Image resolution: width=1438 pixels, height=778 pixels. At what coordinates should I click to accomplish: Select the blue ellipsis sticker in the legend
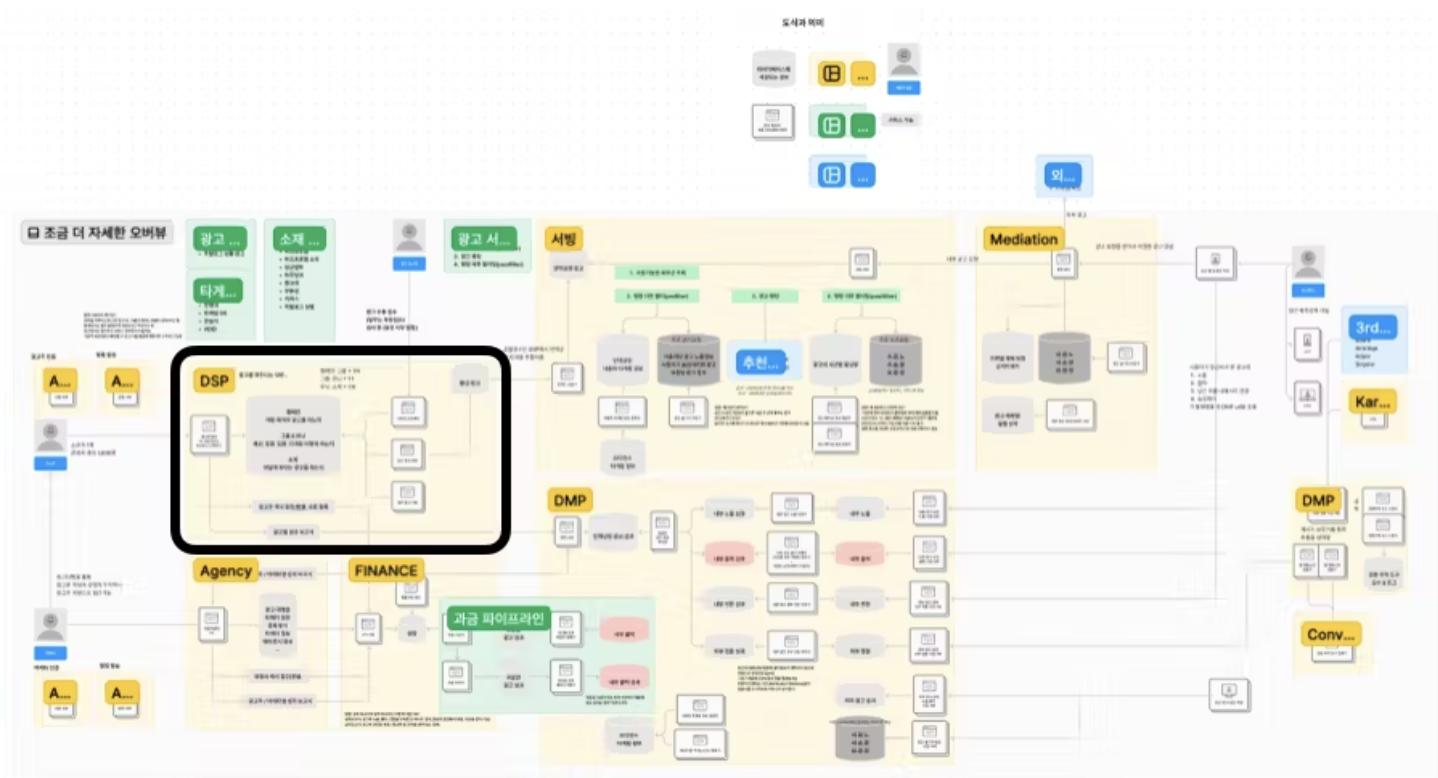click(862, 175)
